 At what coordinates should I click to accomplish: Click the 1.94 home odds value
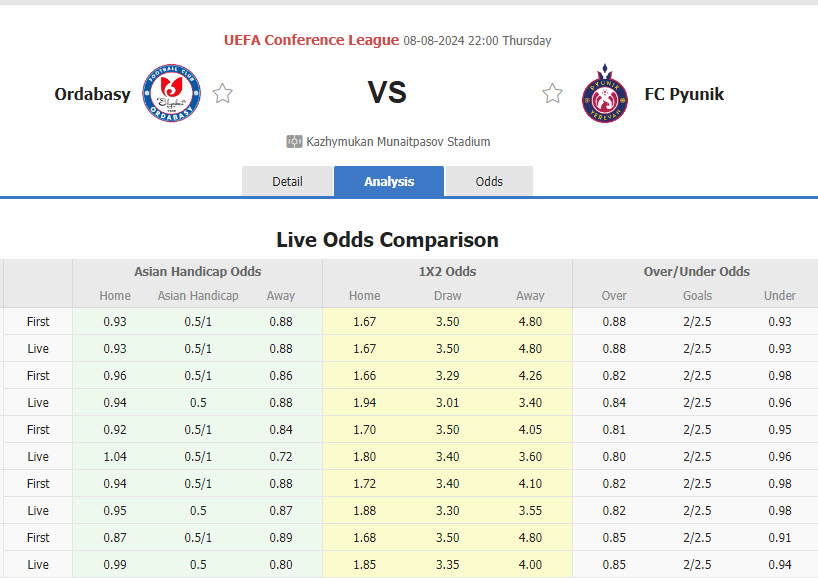[364, 402]
